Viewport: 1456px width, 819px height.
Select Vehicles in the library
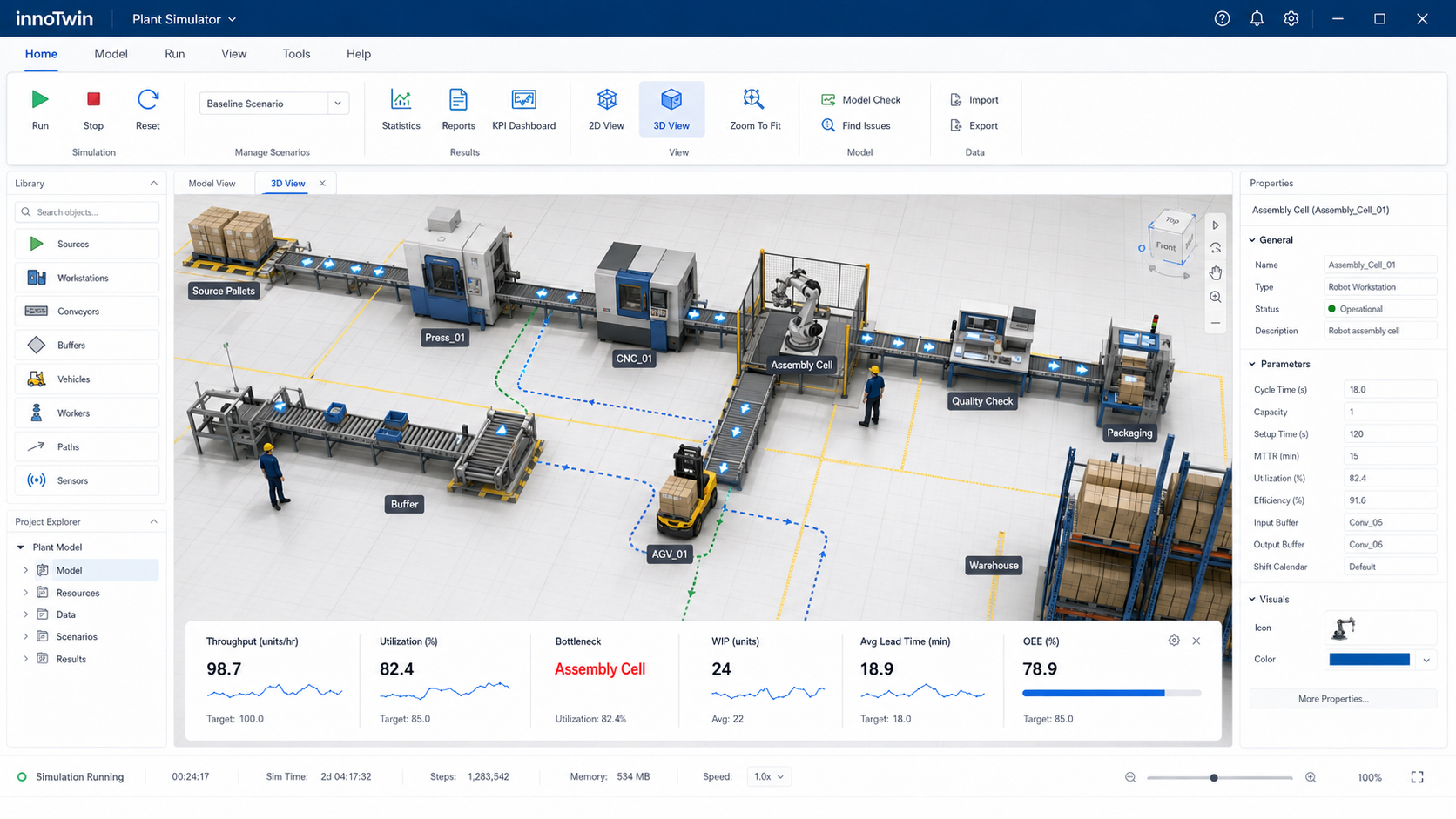click(x=87, y=379)
